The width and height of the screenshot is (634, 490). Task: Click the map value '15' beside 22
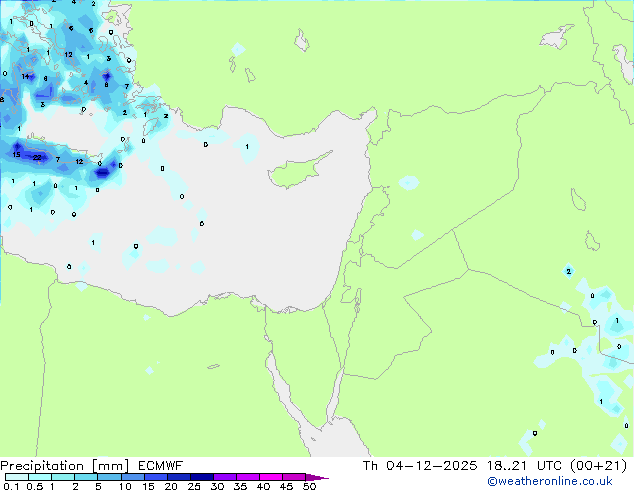(16, 154)
